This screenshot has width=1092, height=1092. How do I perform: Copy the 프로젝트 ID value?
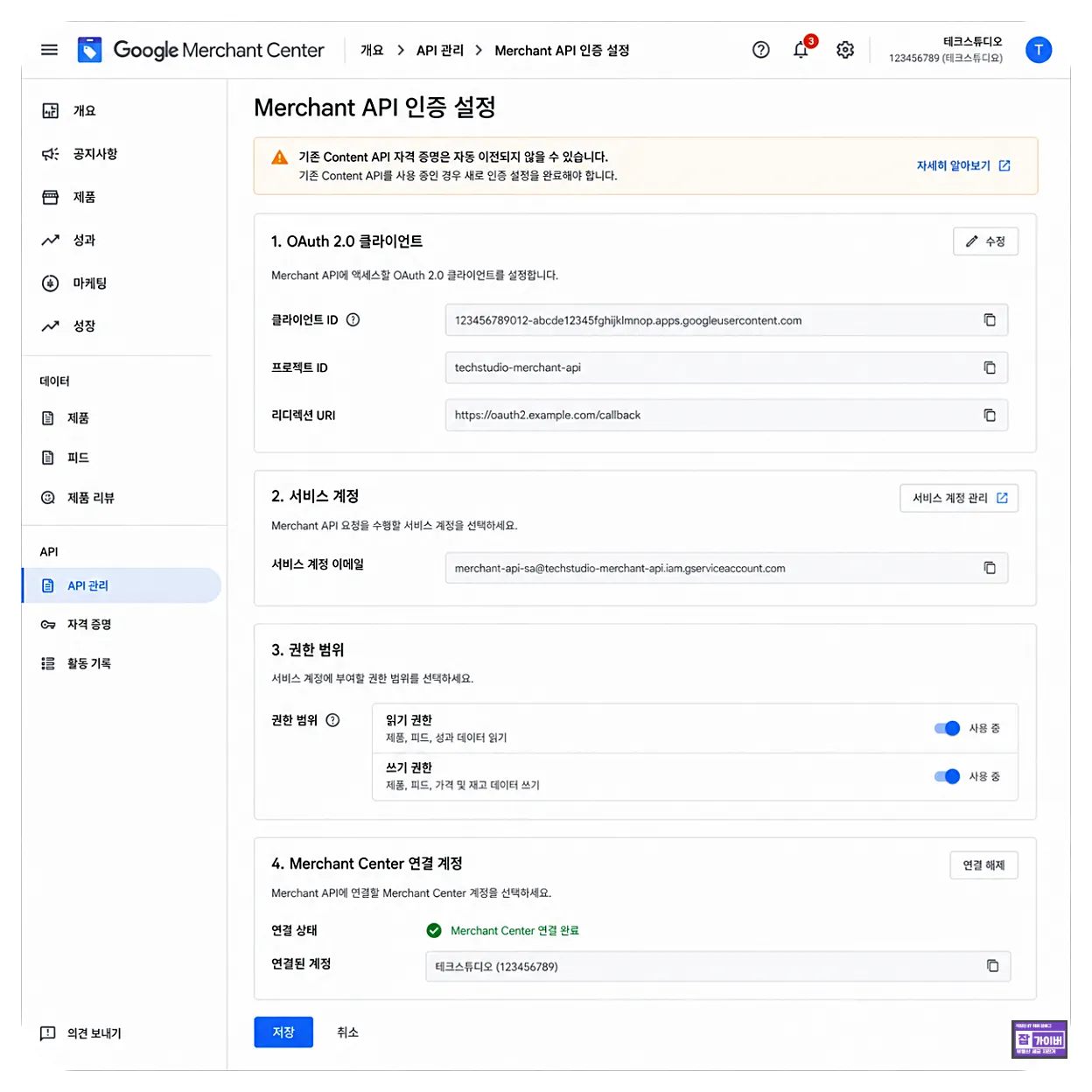pyautogui.click(x=990, y=367)
